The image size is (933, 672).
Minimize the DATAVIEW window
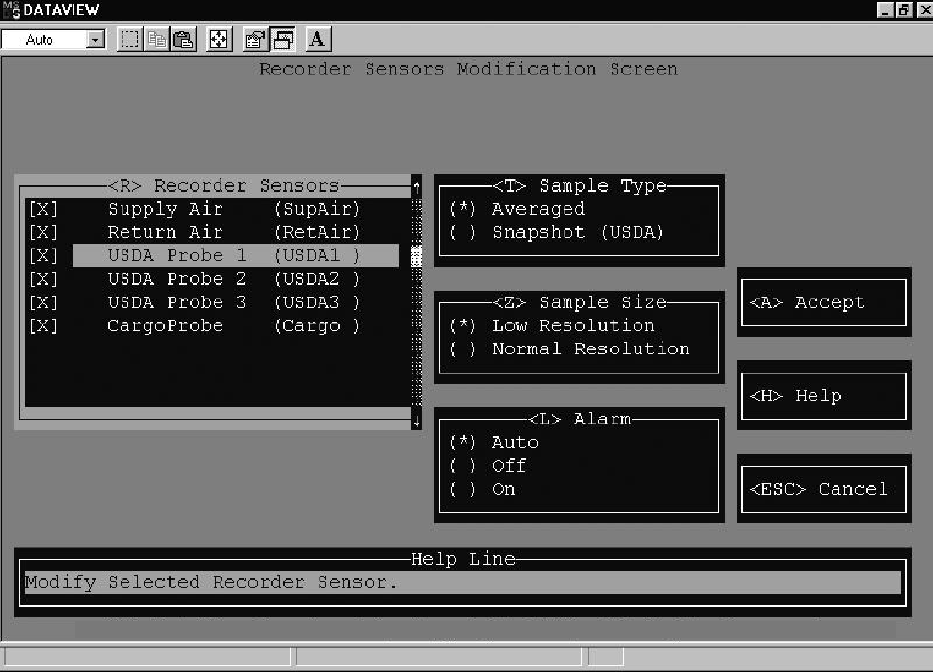point(885,10)
